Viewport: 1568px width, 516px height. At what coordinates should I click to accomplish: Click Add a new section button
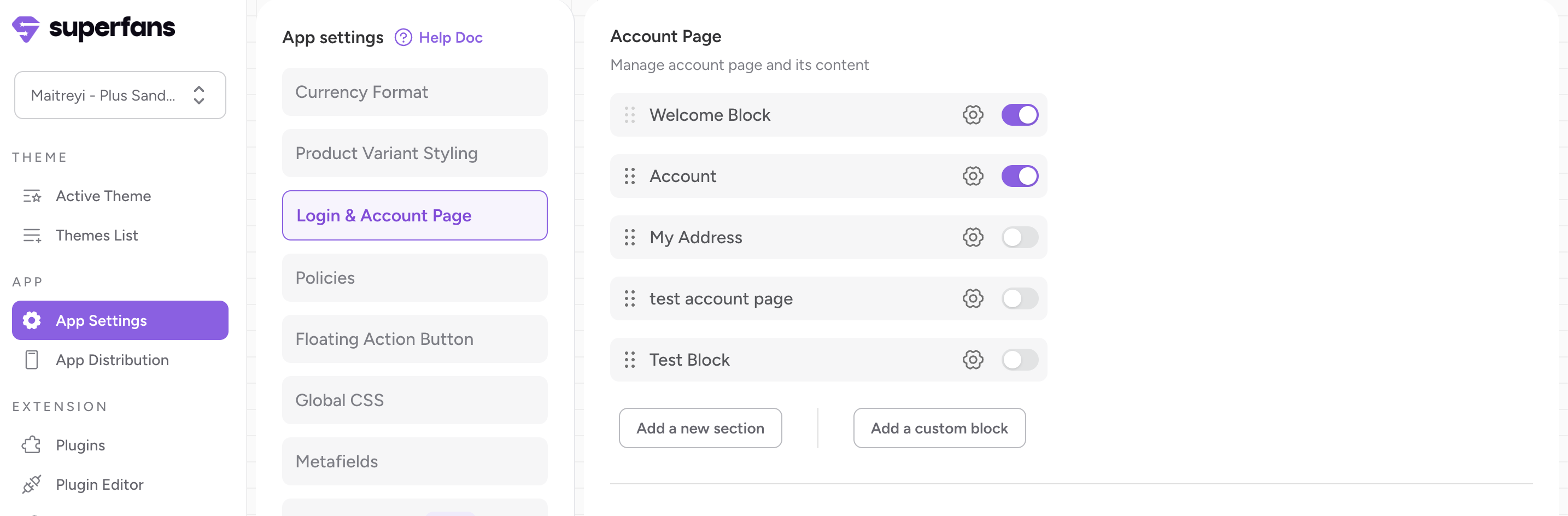pos(700,429)
